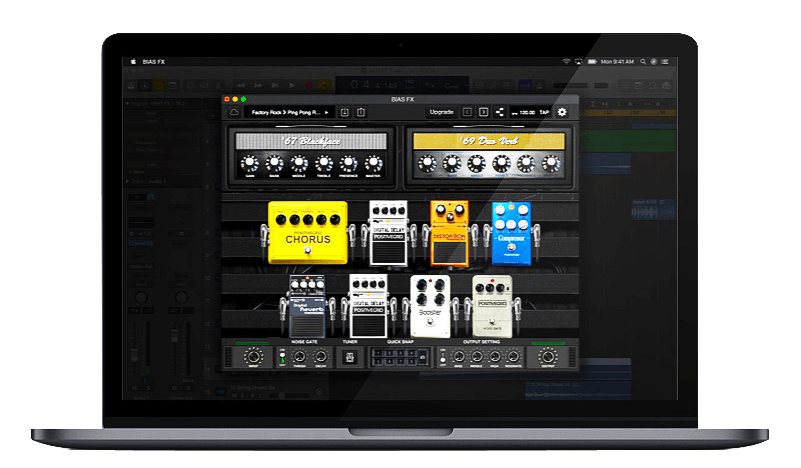Toggle the Booster pedal footswitch

(x=430, y=322)
